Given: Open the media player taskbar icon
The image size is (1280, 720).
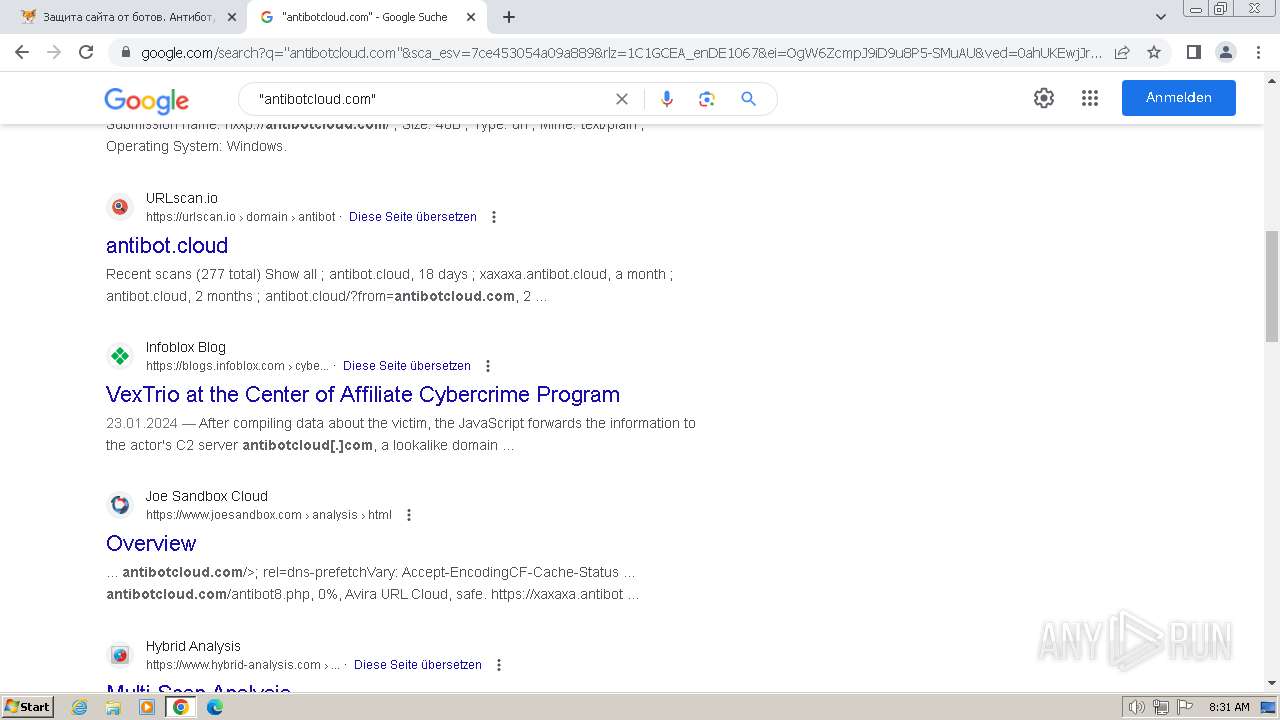Looking at the screenshot, I should pos(147,707).
